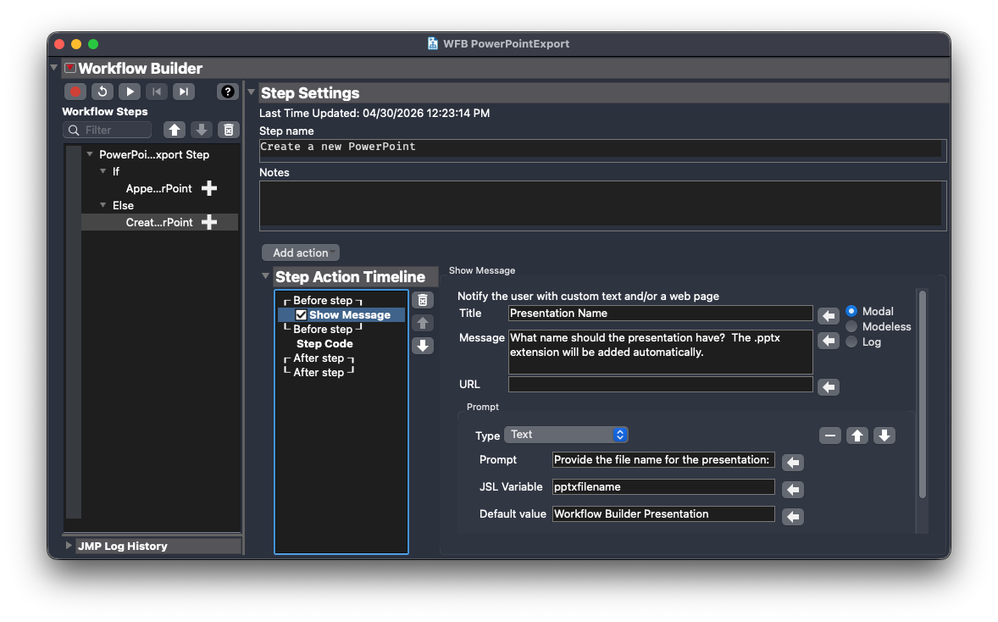Run the workflow with play icon
This screenshot has width=998, height=622.
tap(129, 92)
